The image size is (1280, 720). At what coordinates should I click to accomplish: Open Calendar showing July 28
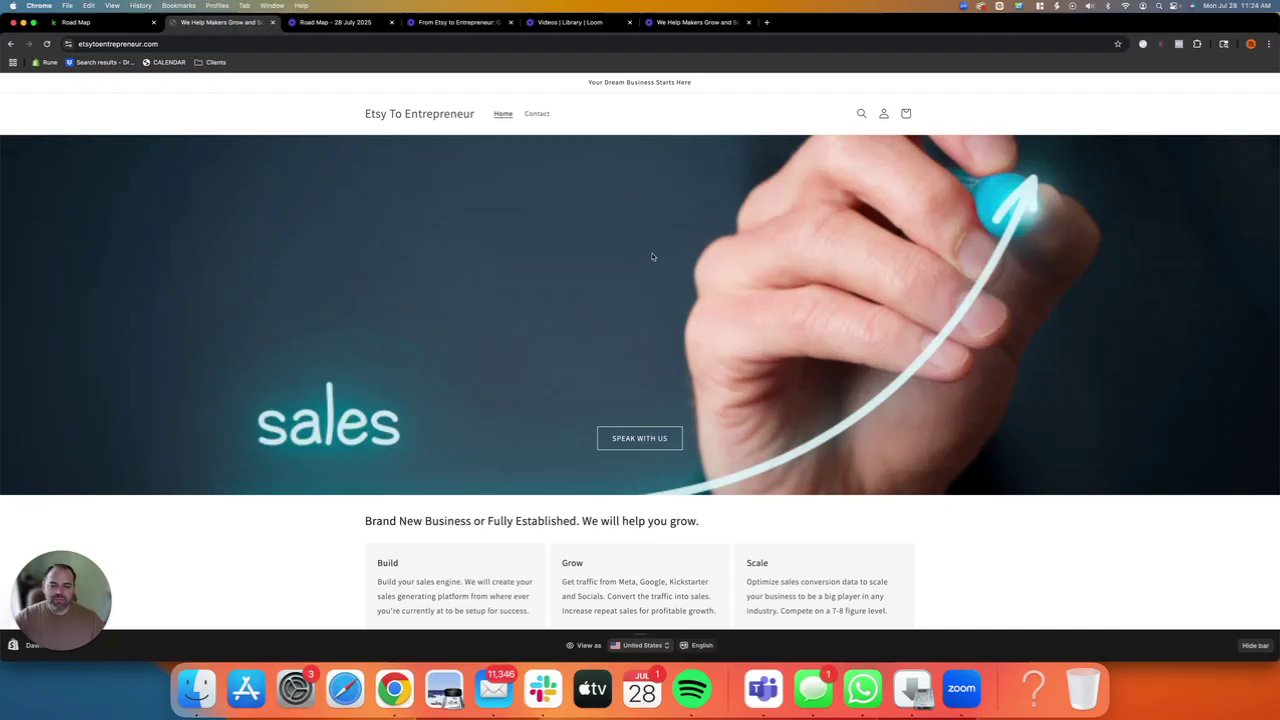coord(642,688)
